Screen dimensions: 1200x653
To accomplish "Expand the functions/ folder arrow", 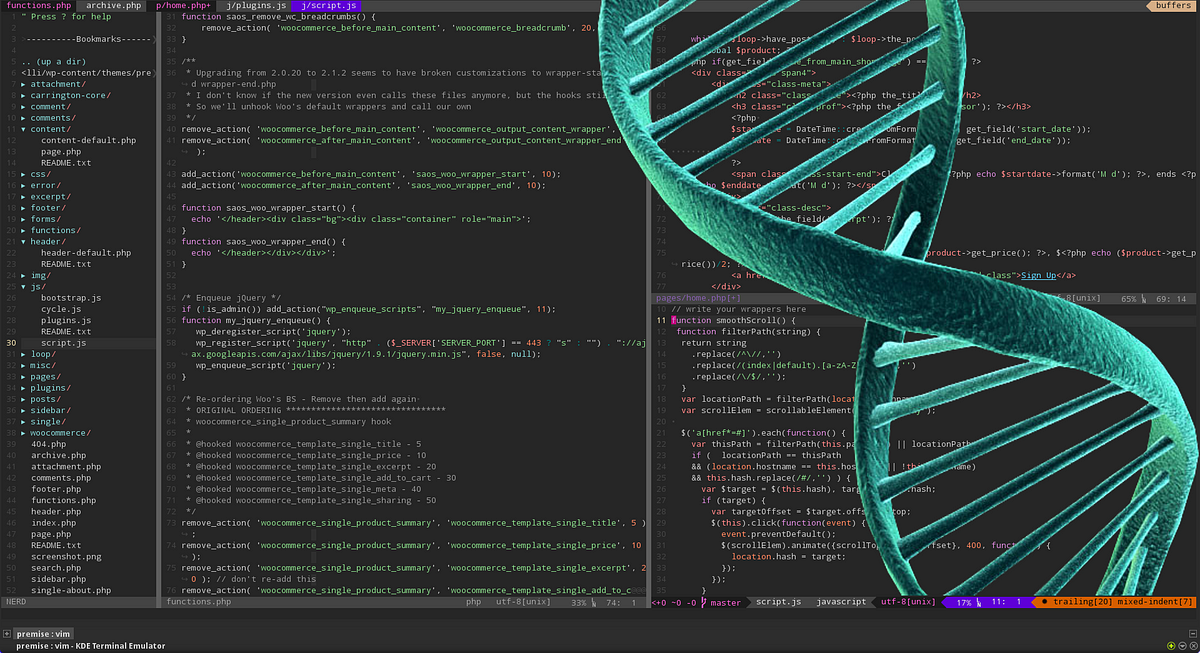I will (24, 230).
